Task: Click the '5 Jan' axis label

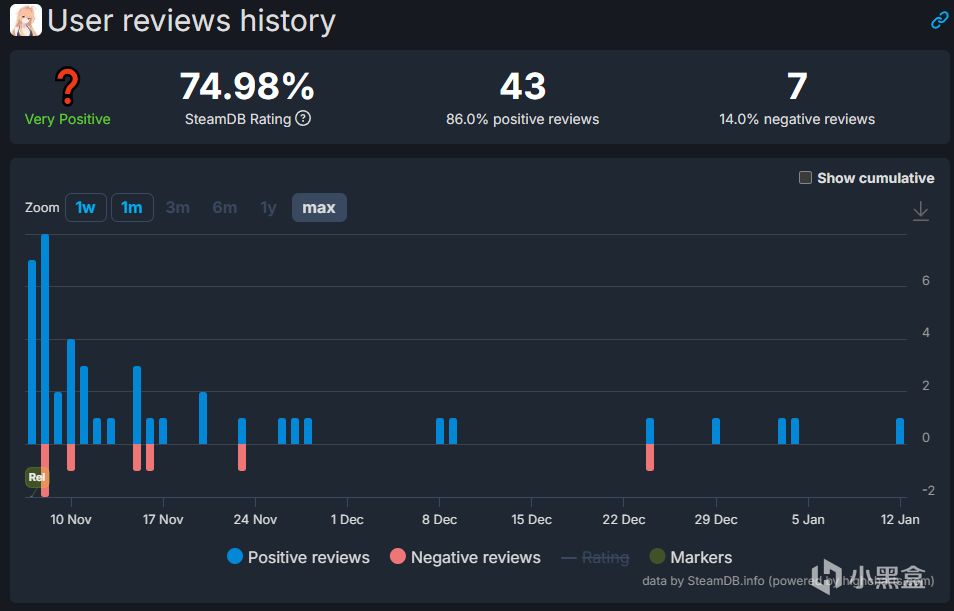Action: (x=808, y=519)
